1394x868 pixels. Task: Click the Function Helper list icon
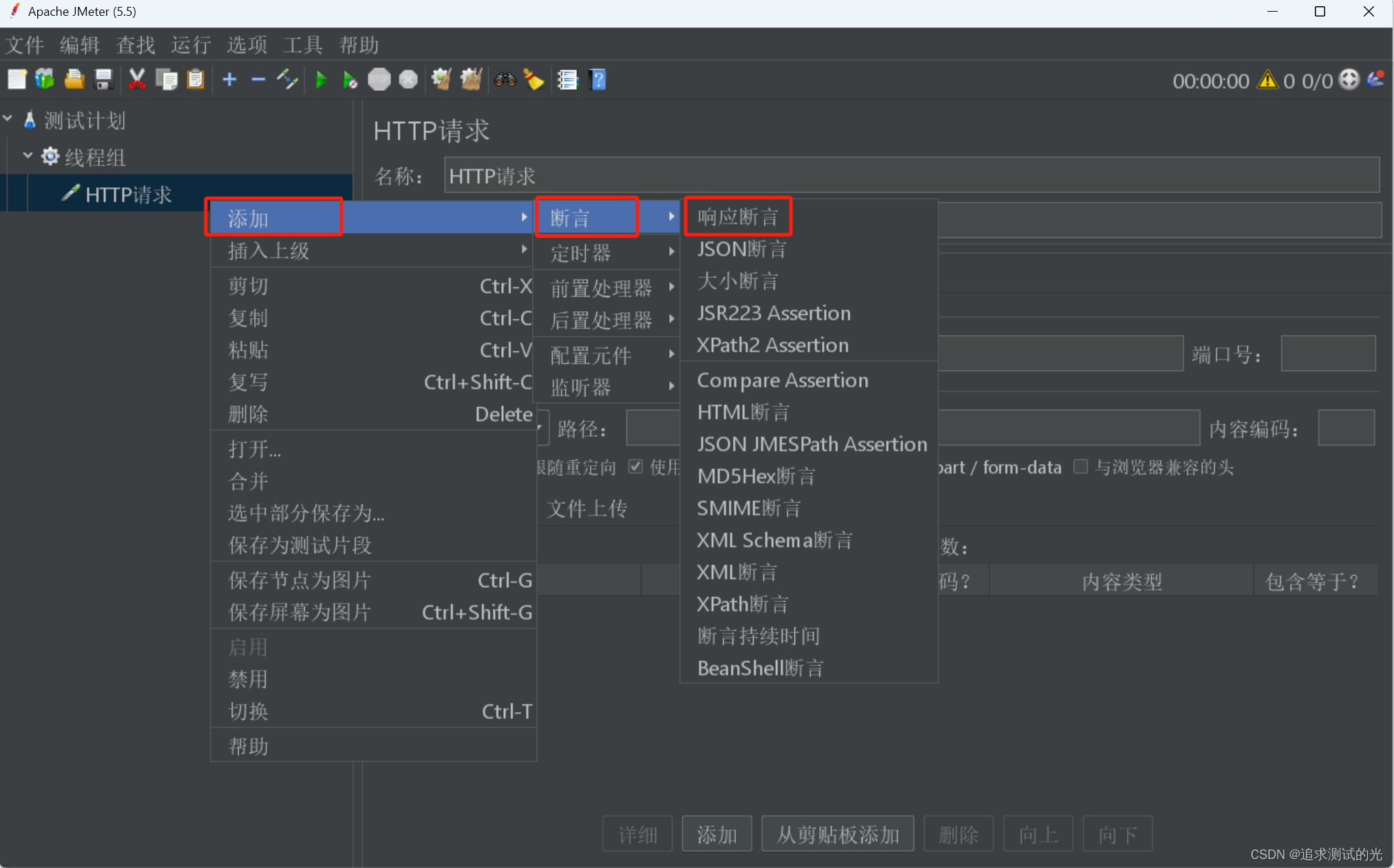tap(567, 80)
